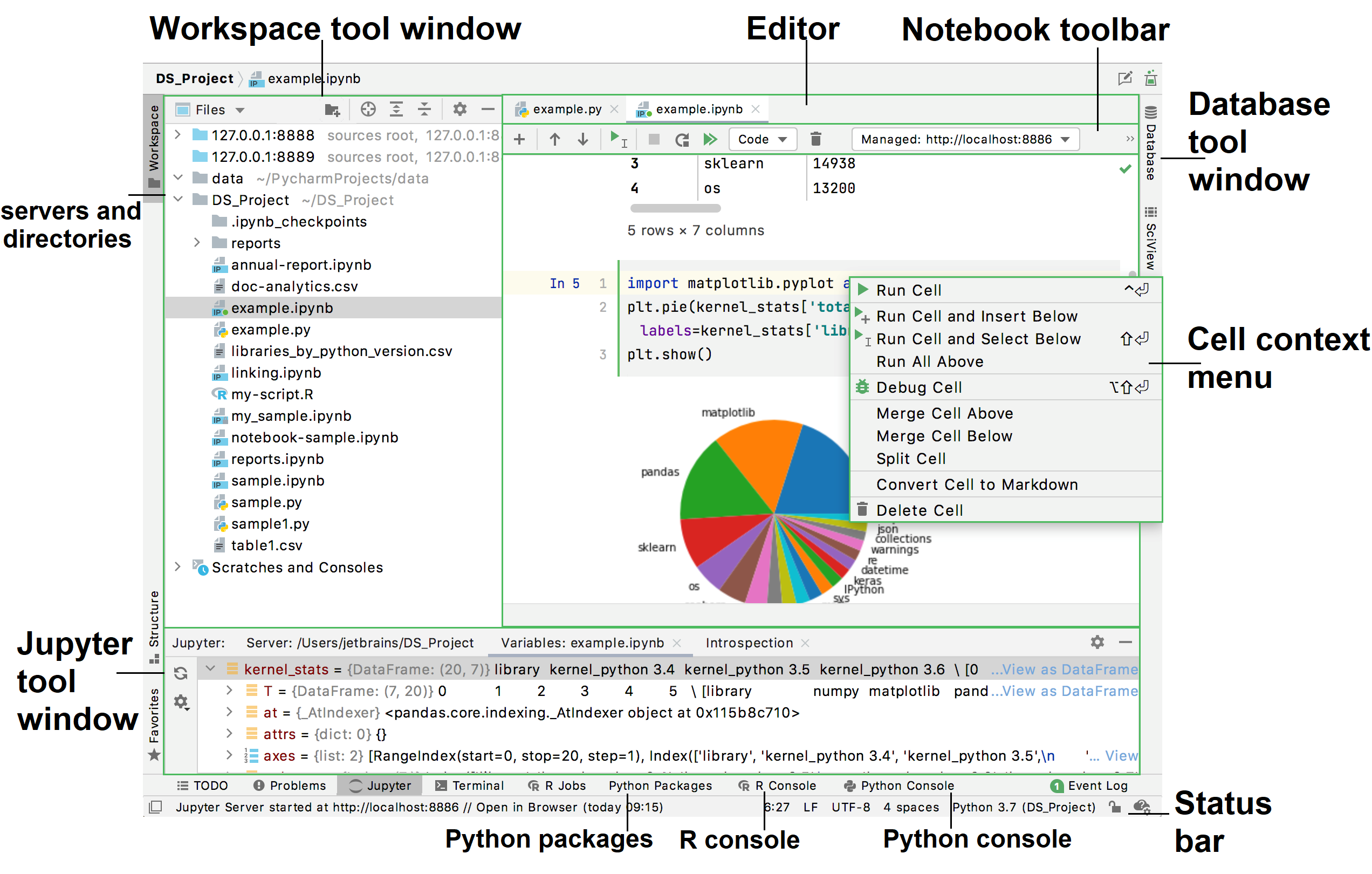Toggle the Scratches and Consoles expander

click(x=177, y=567)
